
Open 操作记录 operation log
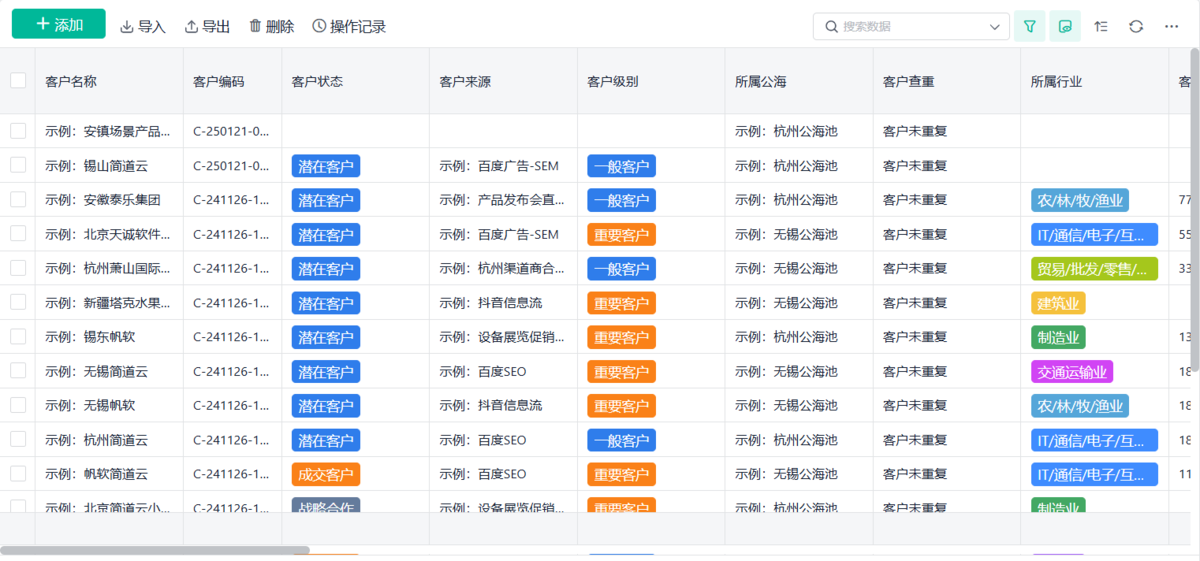coord(349,27)
